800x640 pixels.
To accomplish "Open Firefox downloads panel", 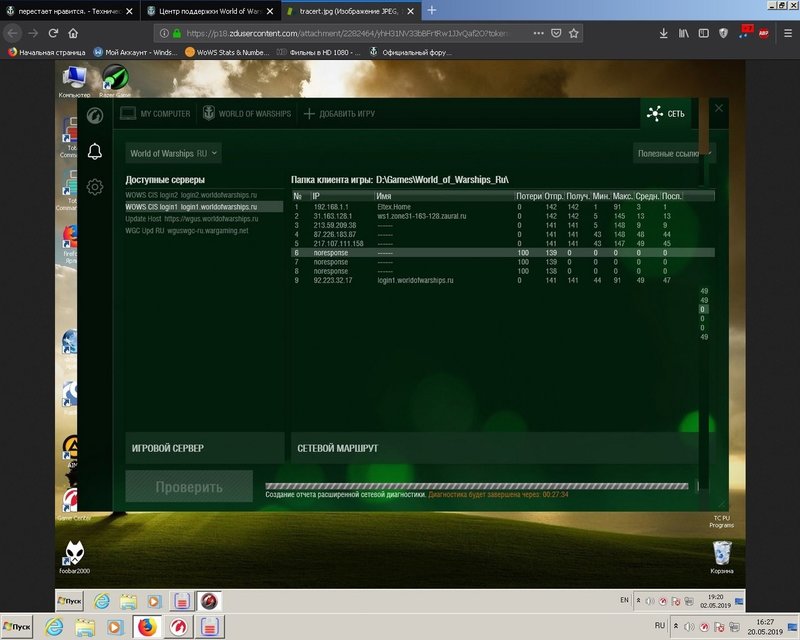I will [x=663, y=33].
